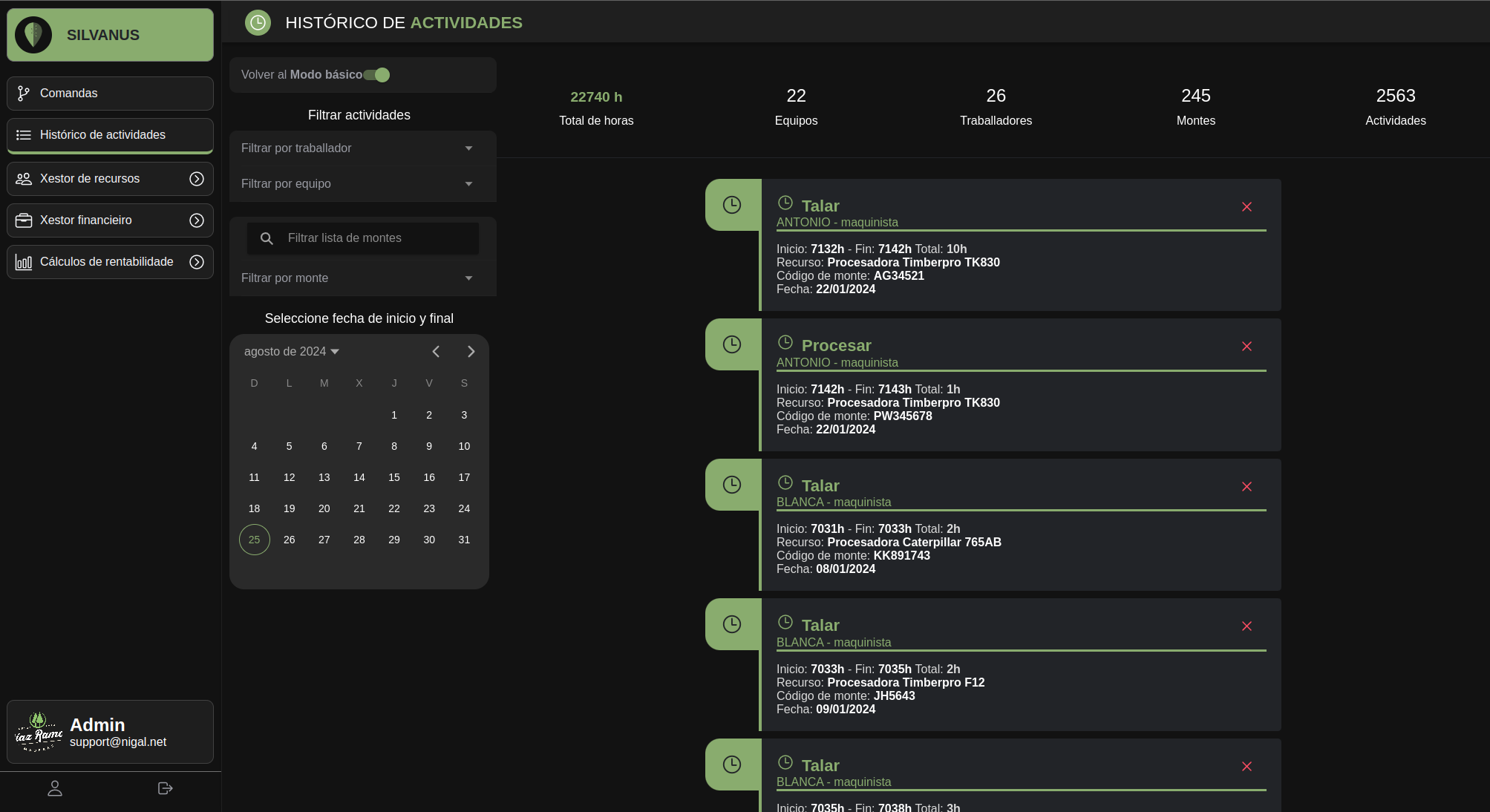
Task: Click the Admin user name
Action: coord(97,725)
